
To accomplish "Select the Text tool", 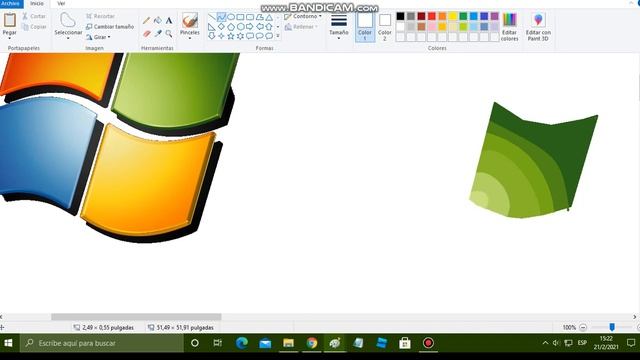I will [x=169, y=20].
